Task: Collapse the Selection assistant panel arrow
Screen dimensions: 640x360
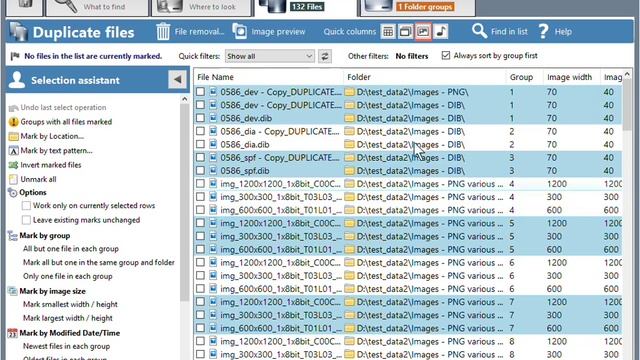Action: click(178, 80)
